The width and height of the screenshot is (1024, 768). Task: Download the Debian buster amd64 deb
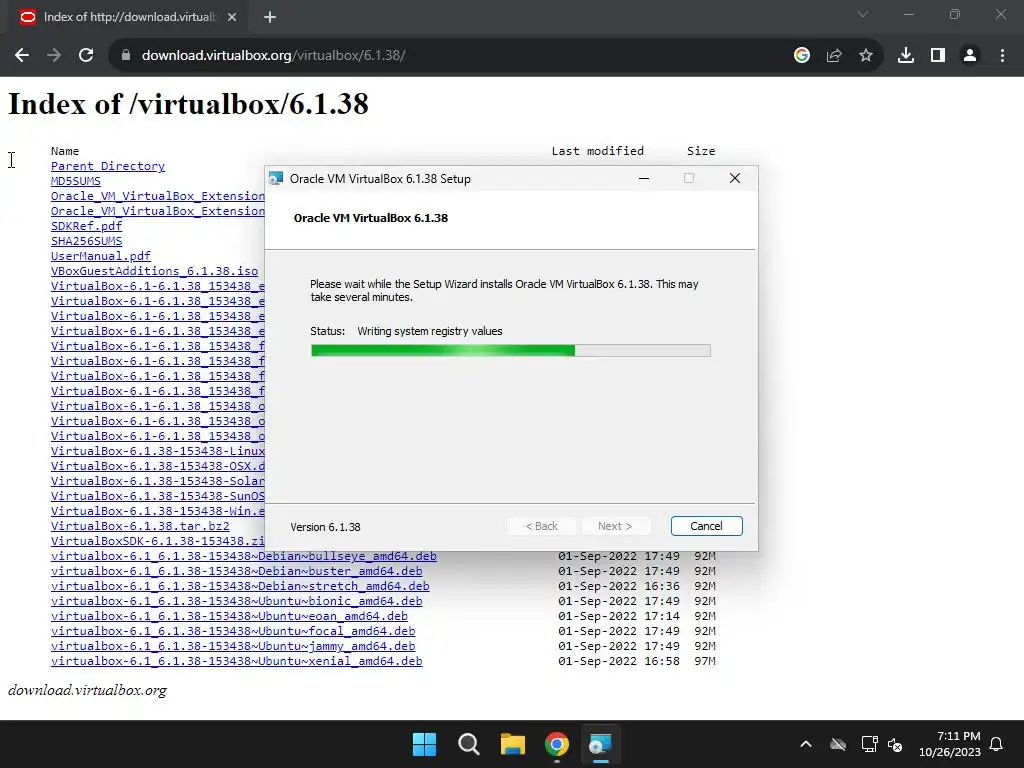[236, 571]
